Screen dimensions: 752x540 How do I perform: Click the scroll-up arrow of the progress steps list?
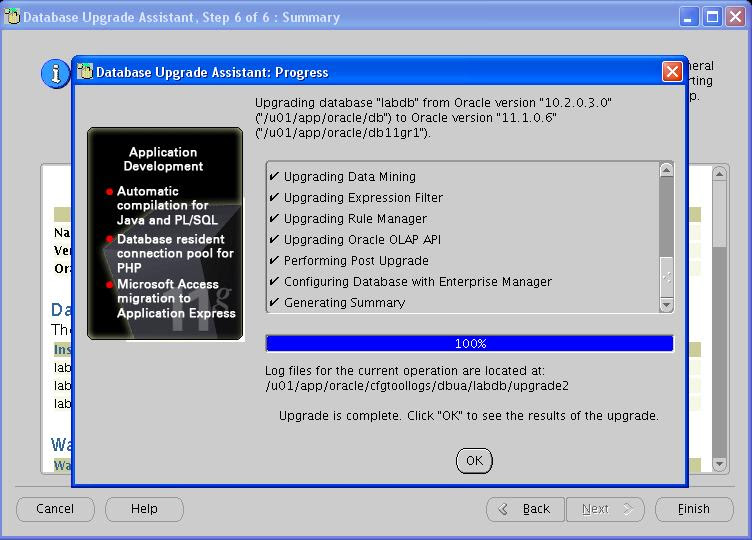pyautogui.click(x=666, y=170)
